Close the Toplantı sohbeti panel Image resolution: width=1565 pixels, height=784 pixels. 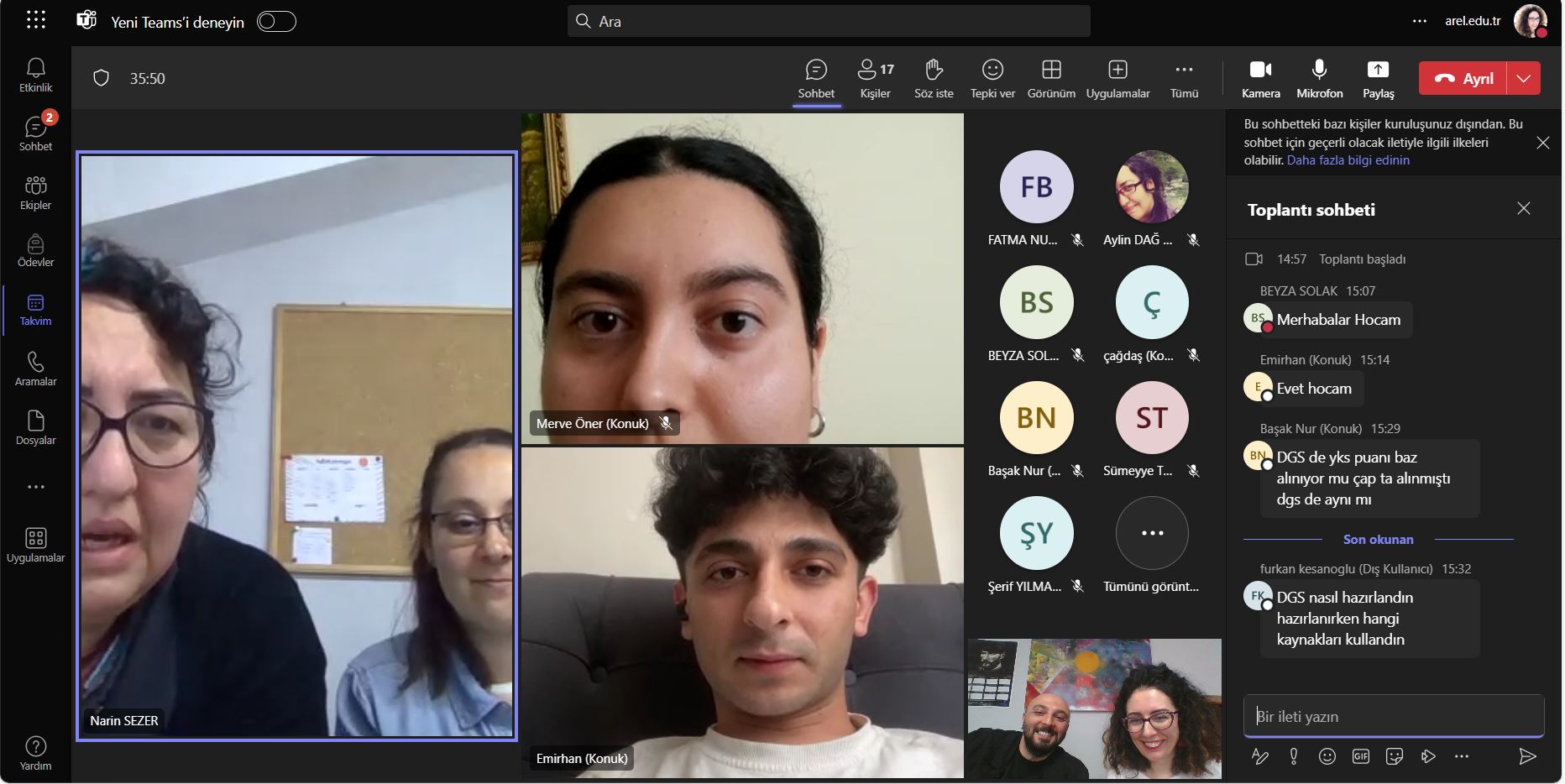pyautogui.click(x=1524, y=208)
